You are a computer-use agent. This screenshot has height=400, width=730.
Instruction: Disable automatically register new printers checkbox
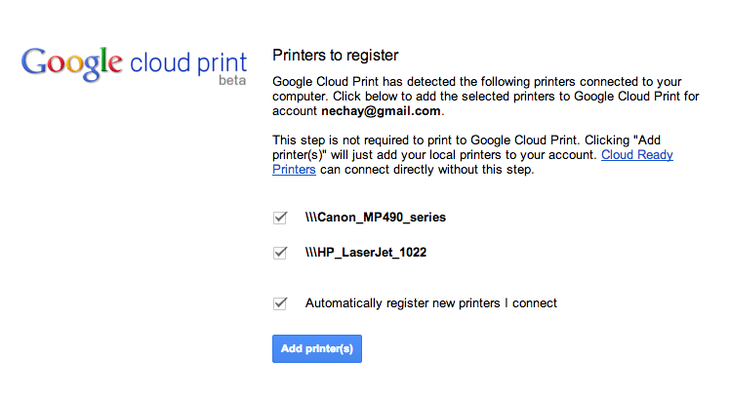tap(280, 303)
